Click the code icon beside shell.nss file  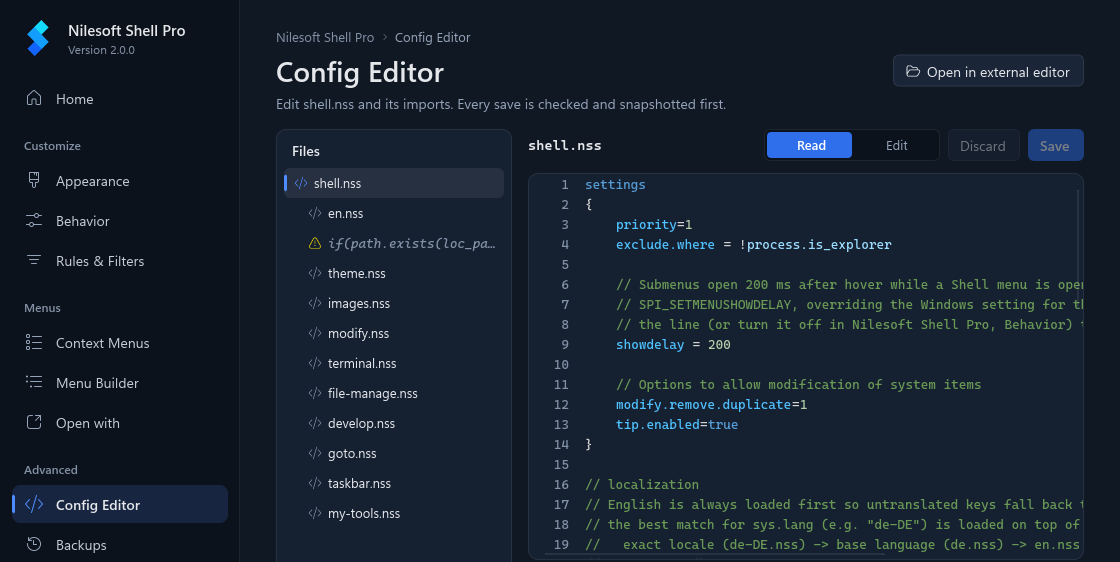pos(301,184)
